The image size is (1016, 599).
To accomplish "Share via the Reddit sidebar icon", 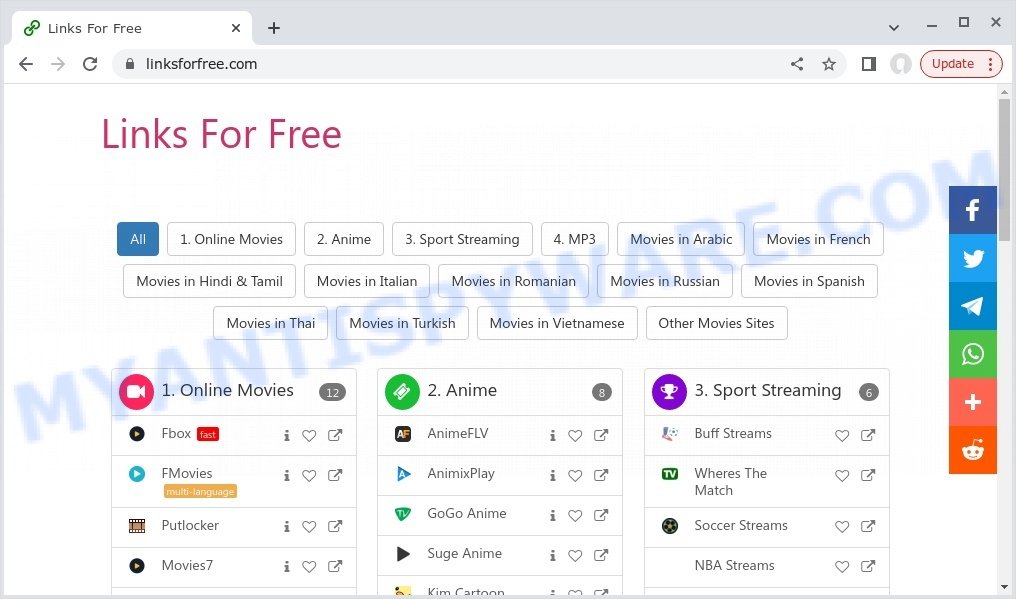I will (973, 450).
